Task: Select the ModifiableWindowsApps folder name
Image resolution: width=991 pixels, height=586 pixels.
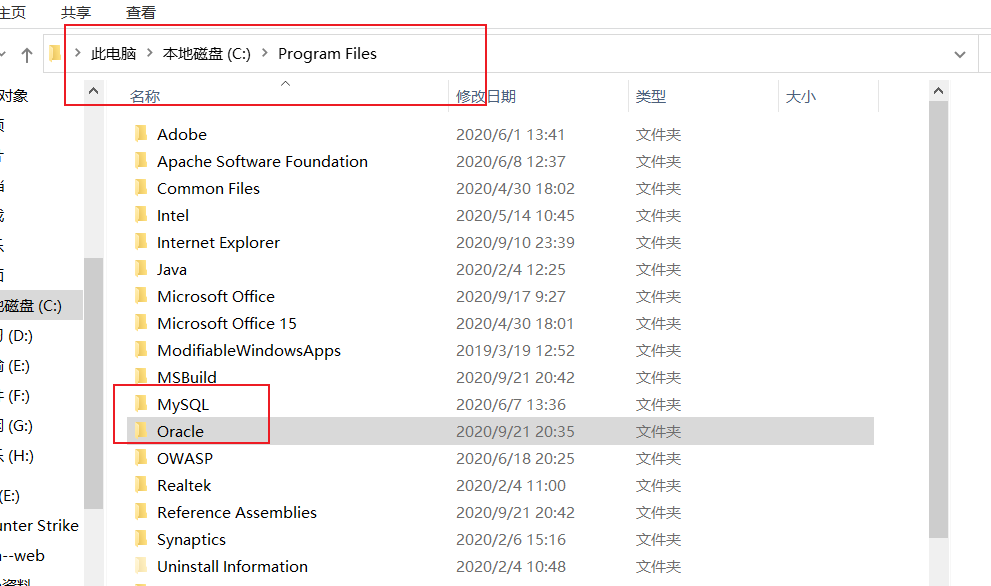Action: tap(249, 350)
